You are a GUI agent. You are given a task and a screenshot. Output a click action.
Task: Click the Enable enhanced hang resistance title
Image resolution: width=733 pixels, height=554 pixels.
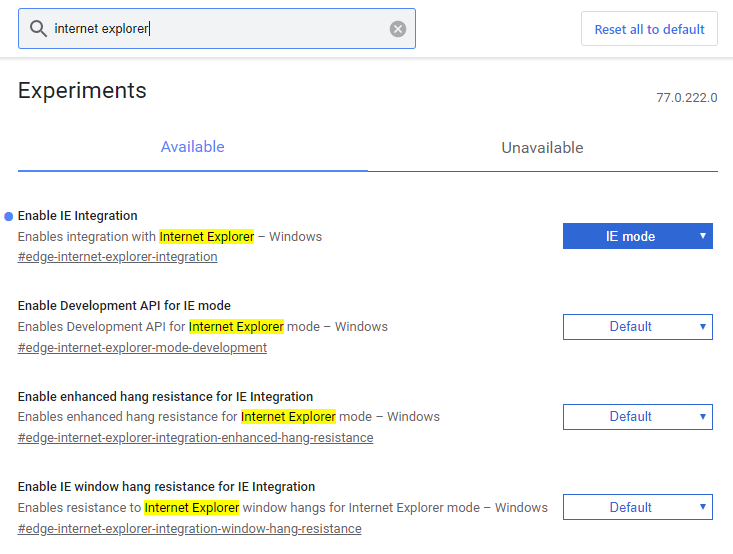click(165, 397)
